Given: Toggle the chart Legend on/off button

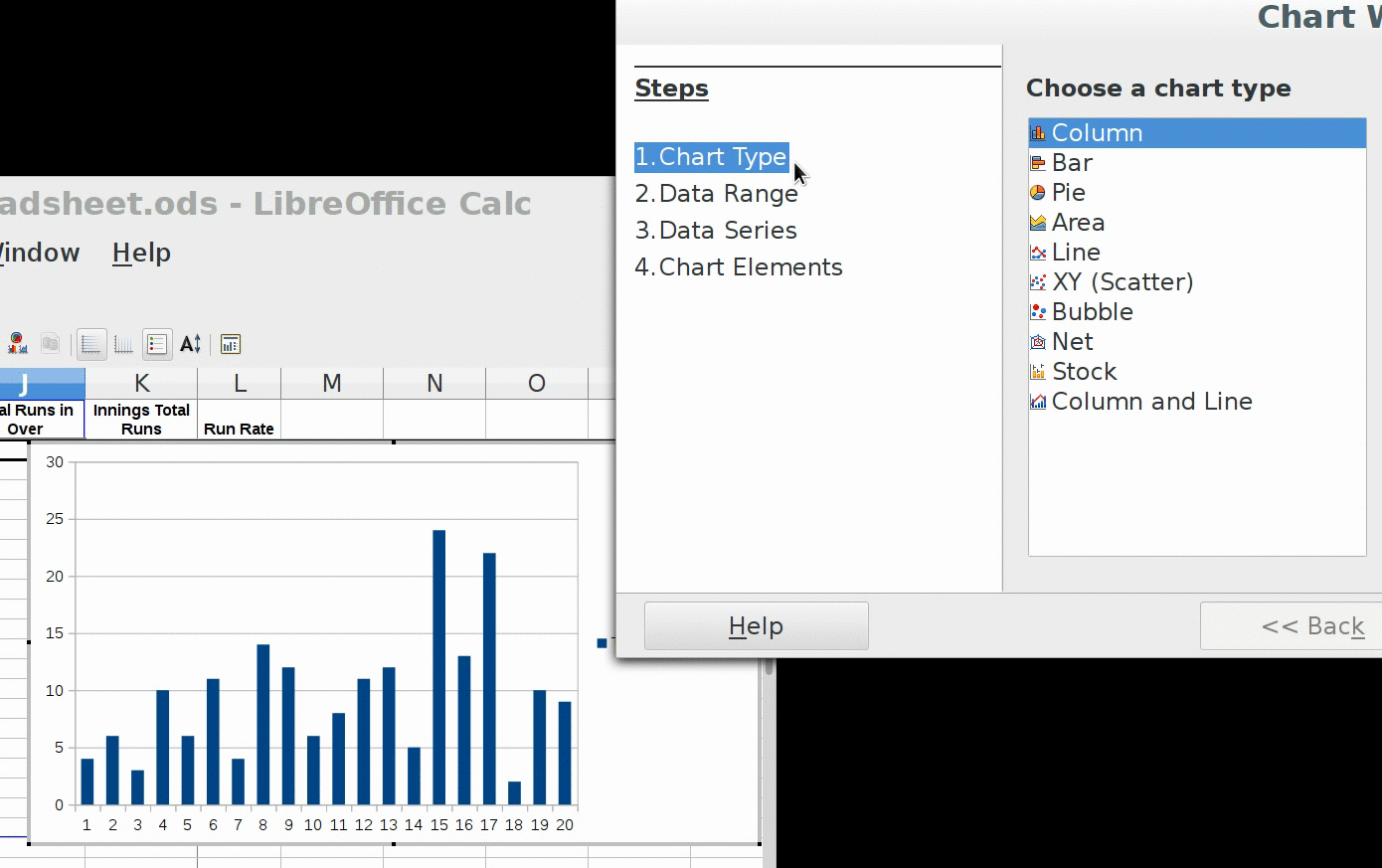Looking at the screenshot, I should click(x=157, y=344).
